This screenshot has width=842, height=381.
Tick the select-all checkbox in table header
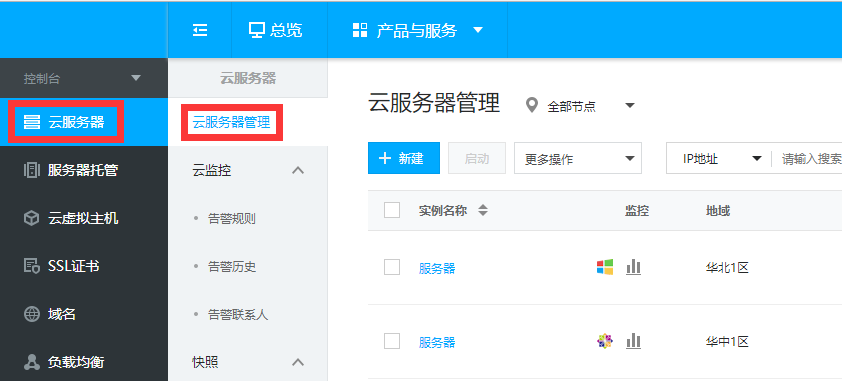pyautogui.click(x=392, y=210)
